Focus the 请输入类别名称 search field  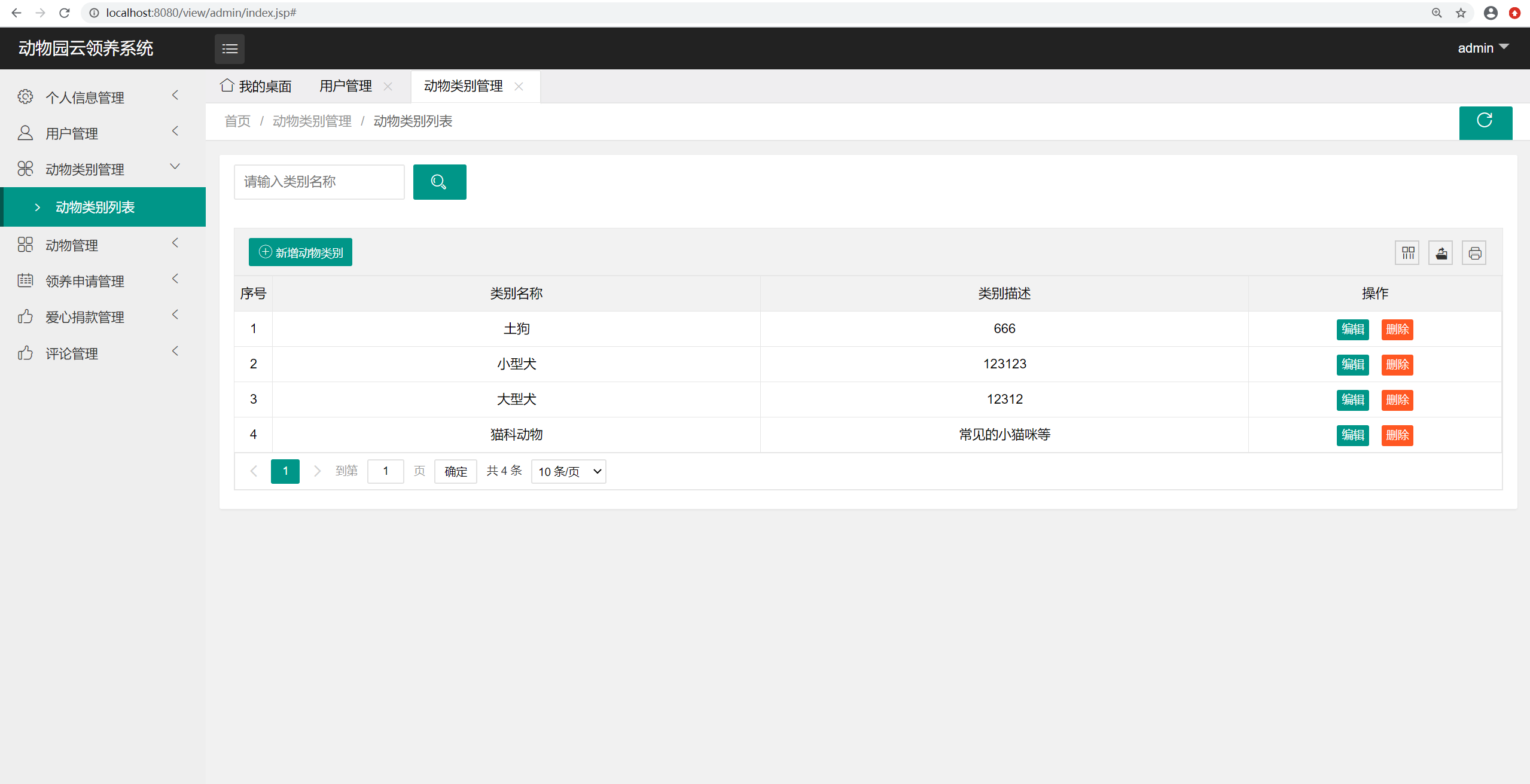(x=319, y=182)
